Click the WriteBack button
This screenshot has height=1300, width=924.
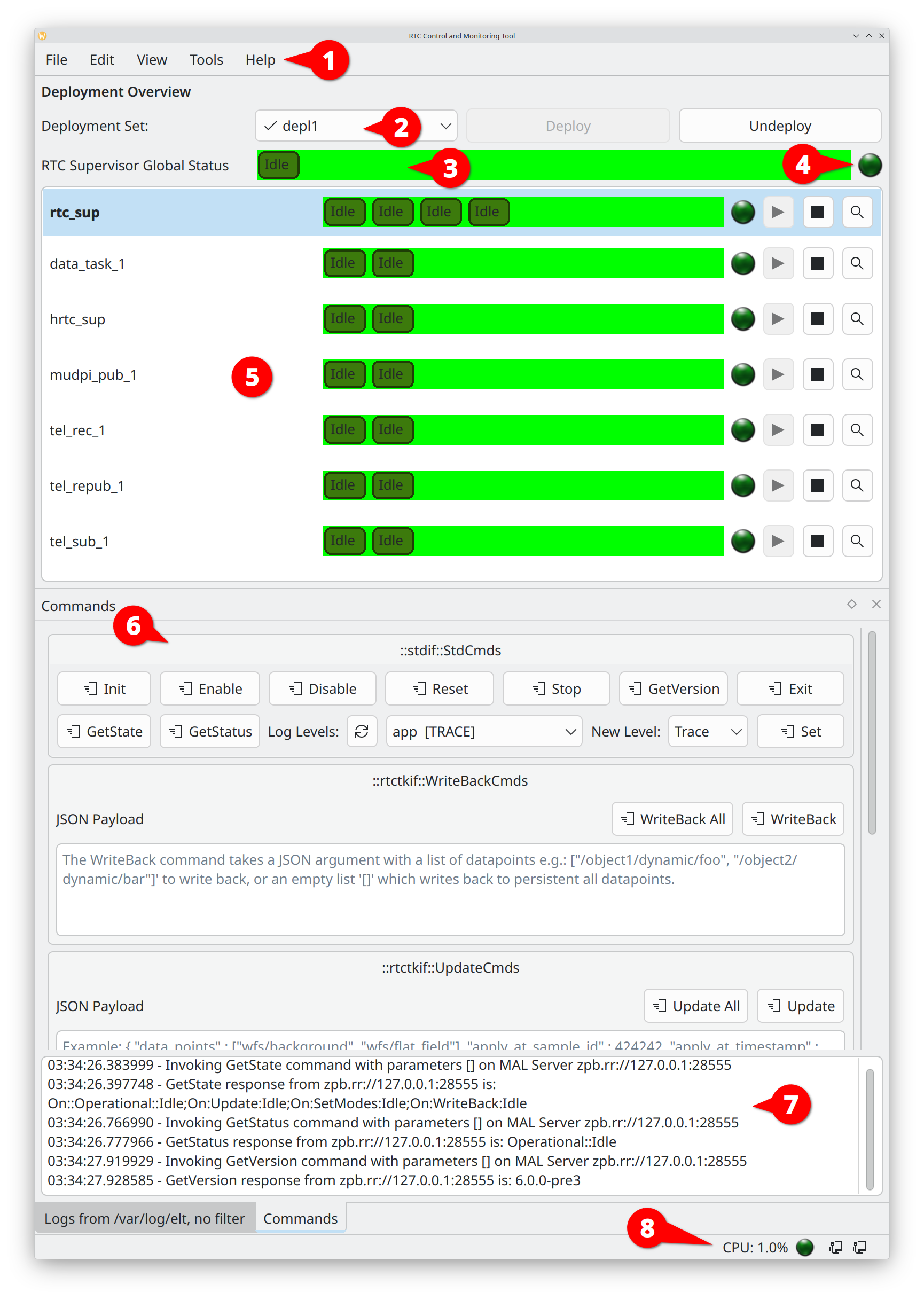[x=793, y=819]
